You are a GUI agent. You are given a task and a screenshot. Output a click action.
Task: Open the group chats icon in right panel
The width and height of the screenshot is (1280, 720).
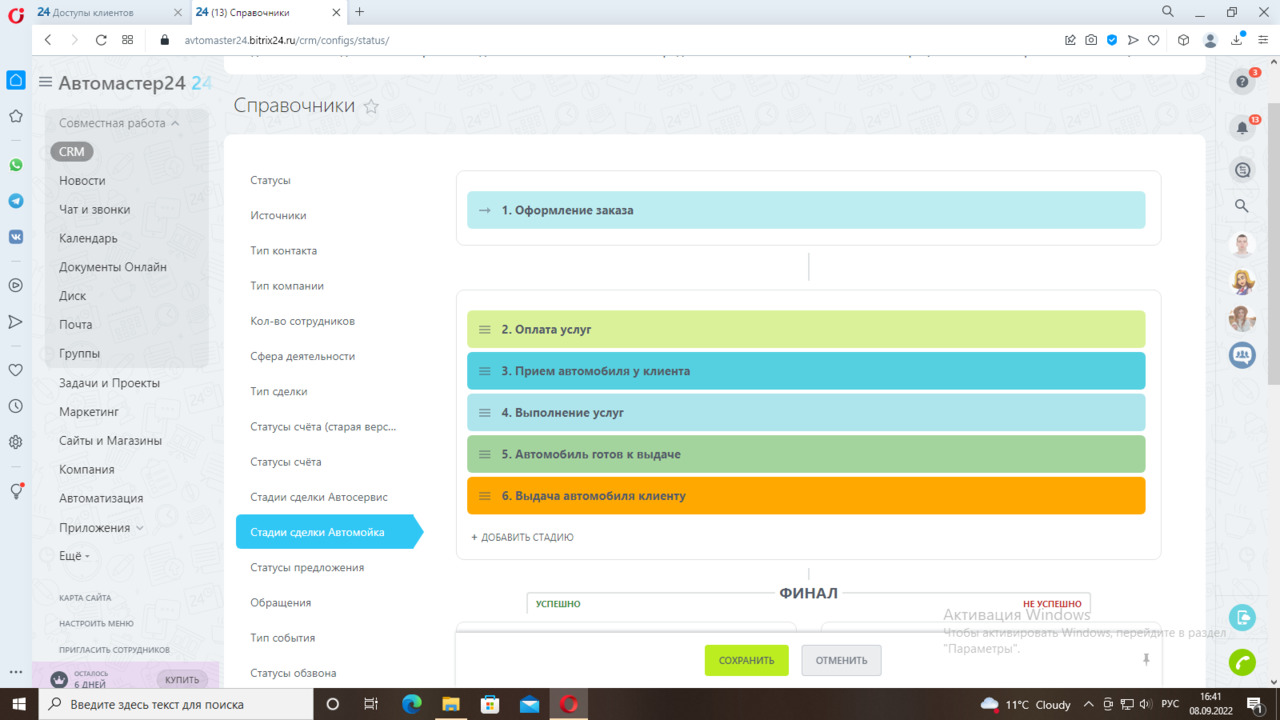click(x=1242, y=354)
